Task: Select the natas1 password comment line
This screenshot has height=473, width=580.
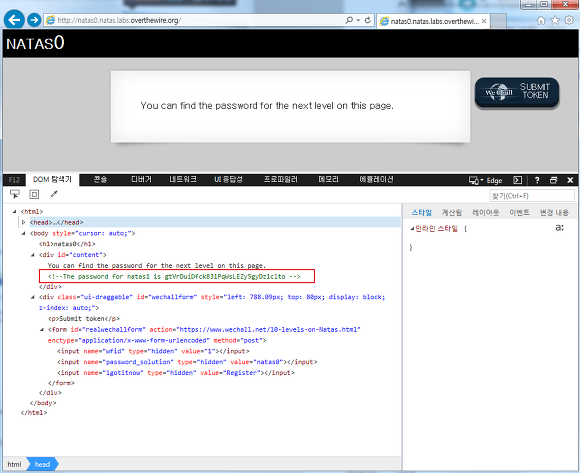Action: tap(174, 276)
